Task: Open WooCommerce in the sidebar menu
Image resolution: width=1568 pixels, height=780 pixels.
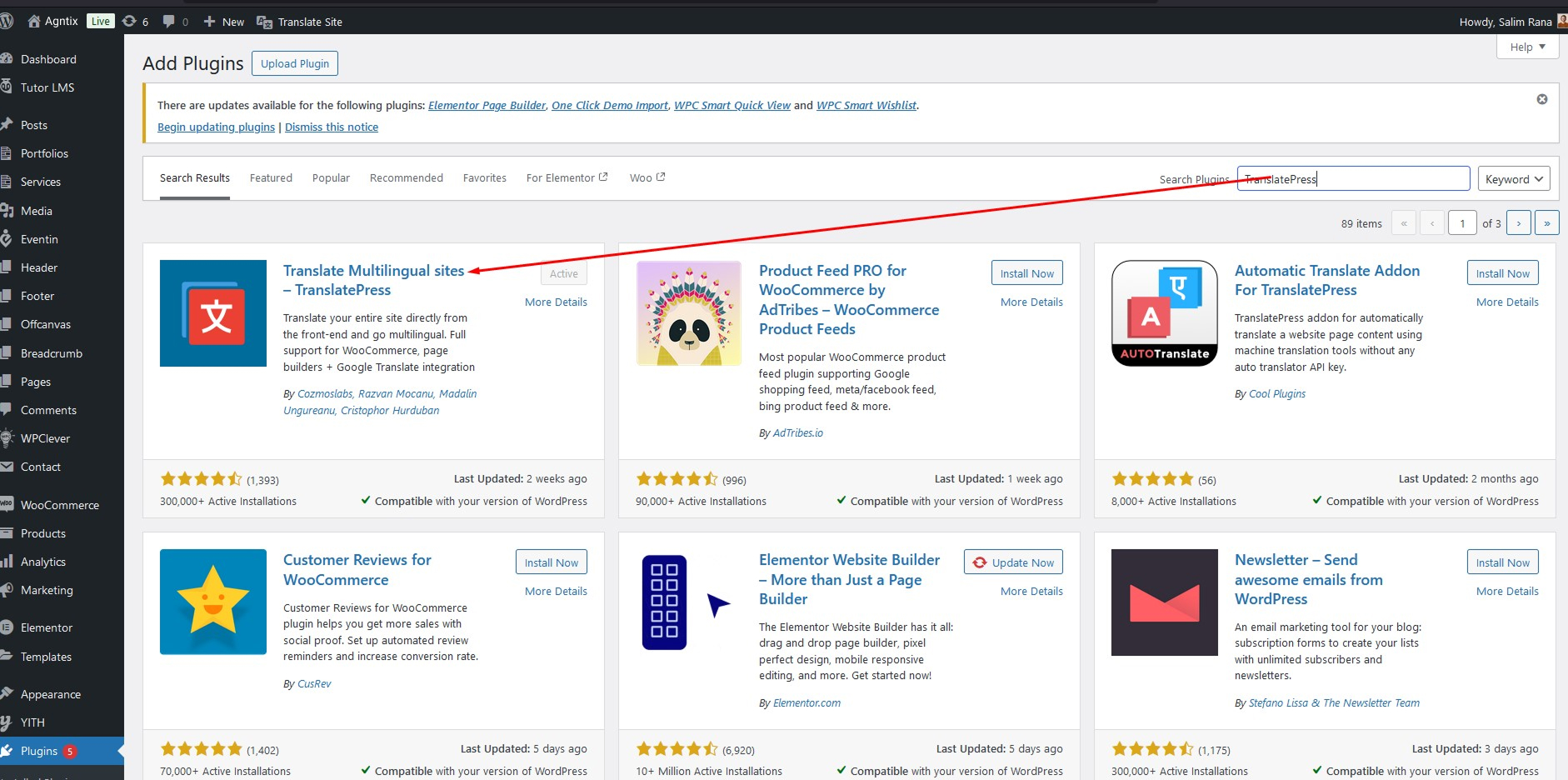Action: [x=59, y=505]
